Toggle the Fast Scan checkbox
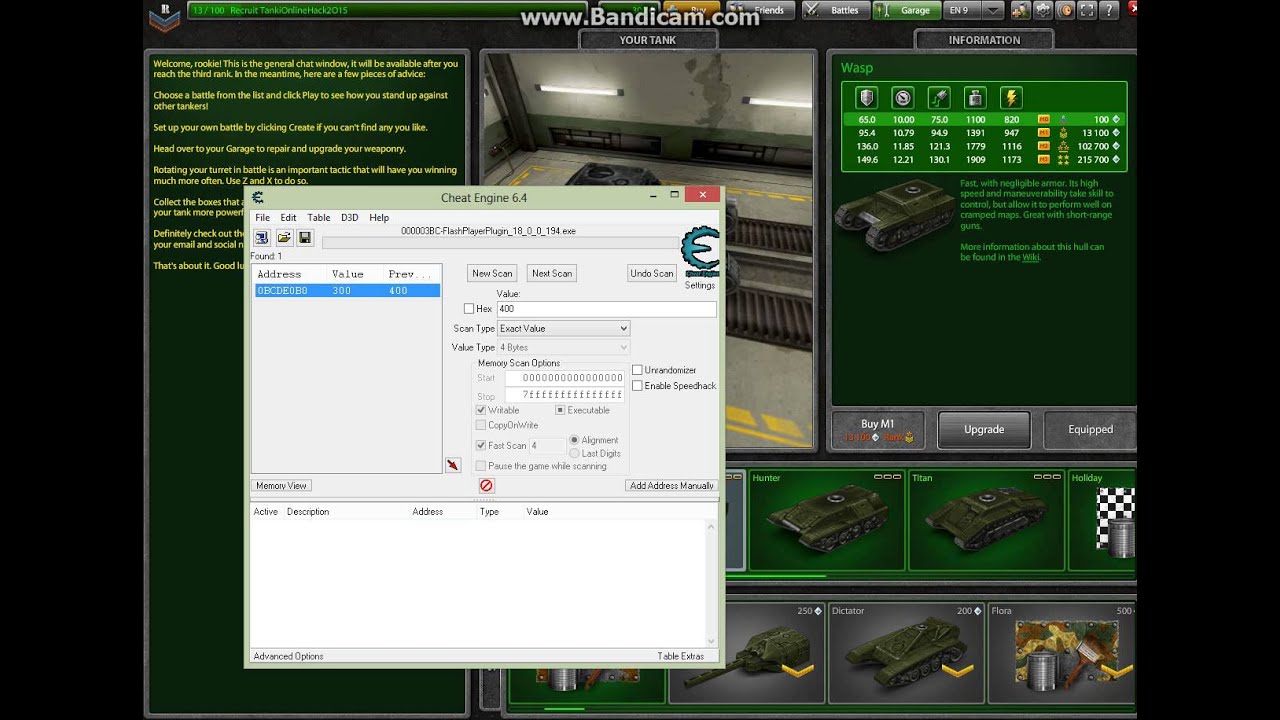Viewport: 1280px width, 720px height. tap(481, 446)
